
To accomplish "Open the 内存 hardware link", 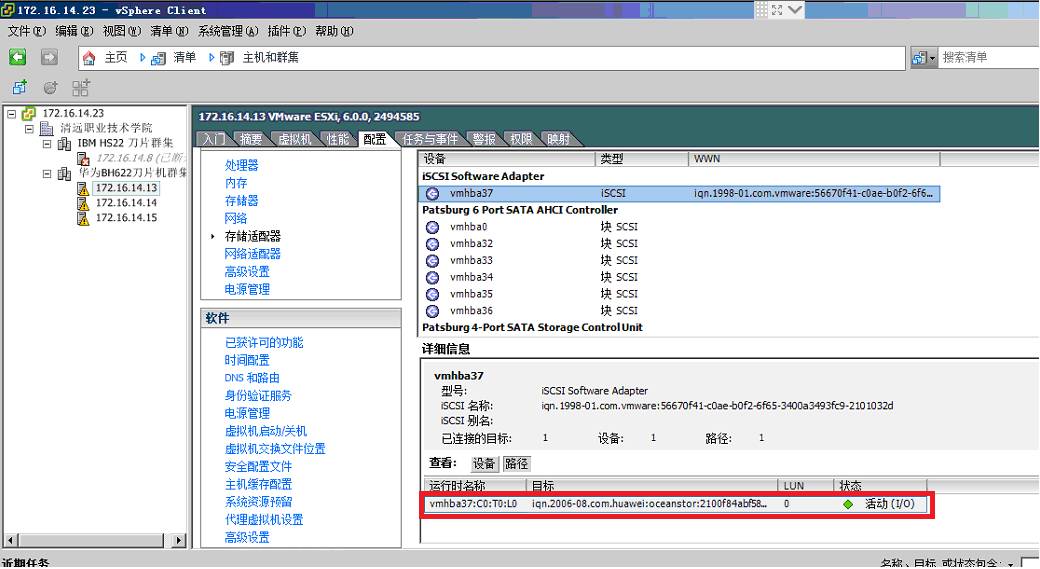I will pos(236,183).
